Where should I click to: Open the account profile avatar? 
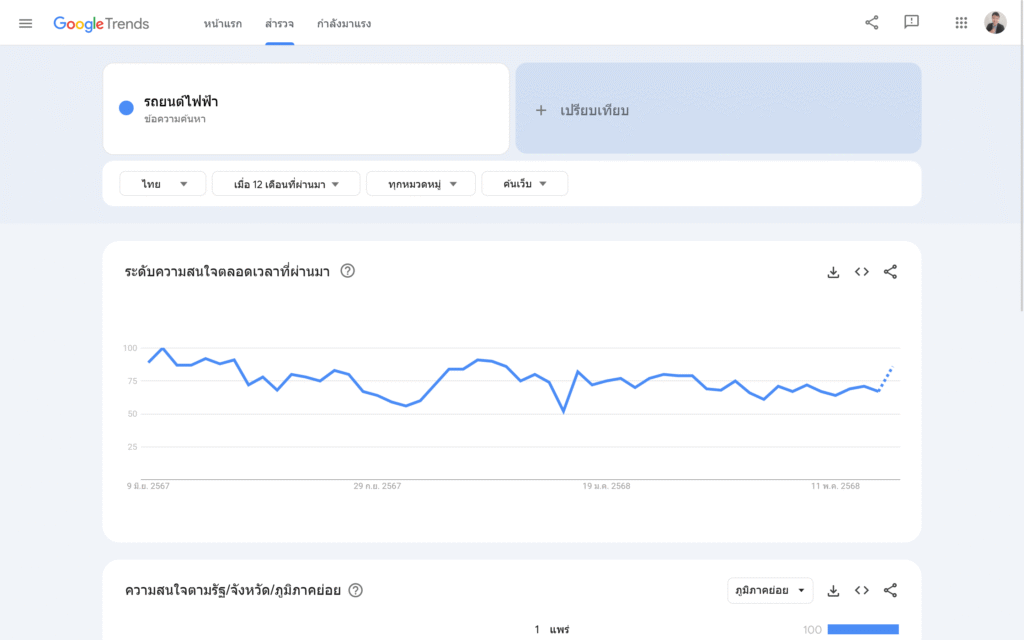[995, 23]
